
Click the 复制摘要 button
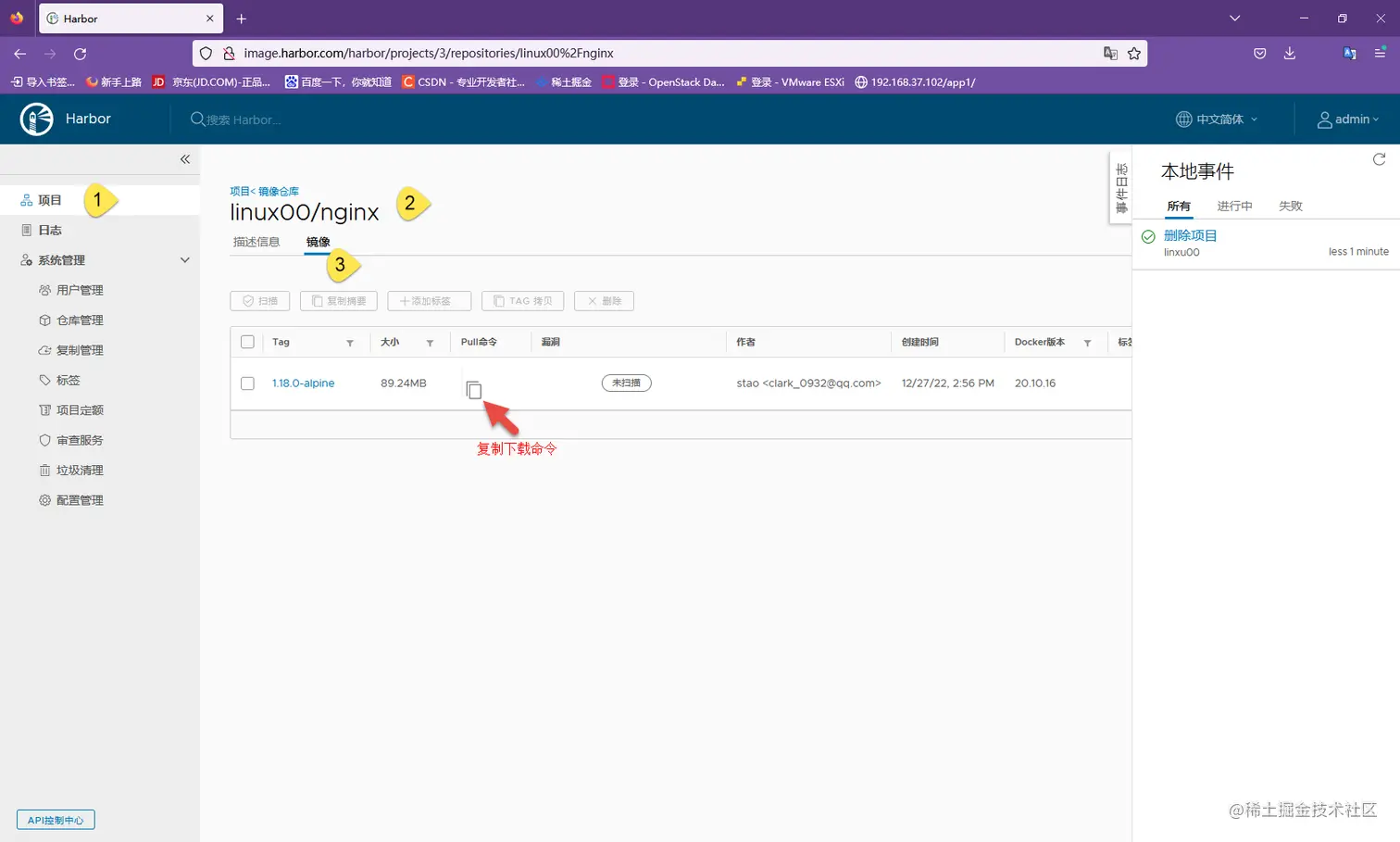339,301
